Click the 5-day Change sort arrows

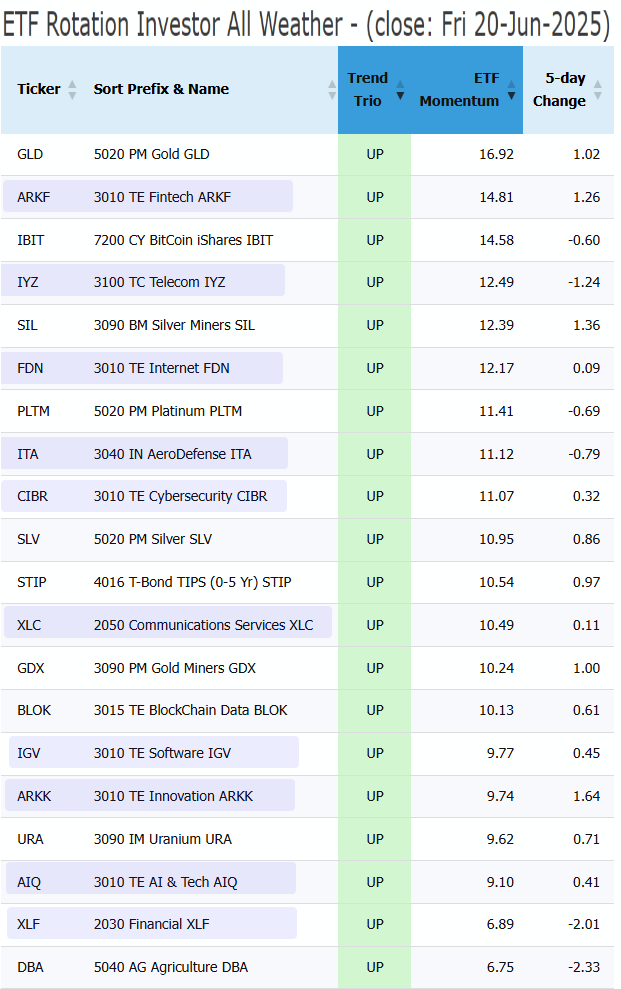(x=598, y=90)
